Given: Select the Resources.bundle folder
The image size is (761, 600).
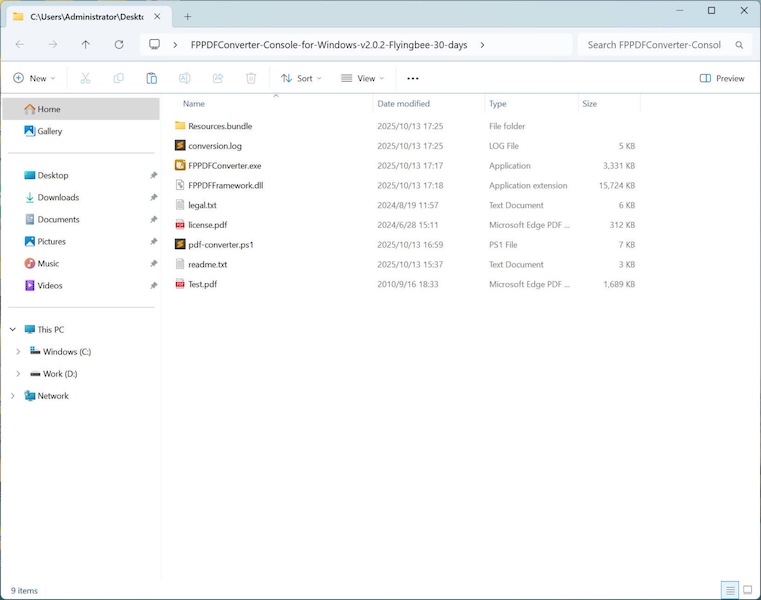Looking at the screenshot, I should [219, 126].
